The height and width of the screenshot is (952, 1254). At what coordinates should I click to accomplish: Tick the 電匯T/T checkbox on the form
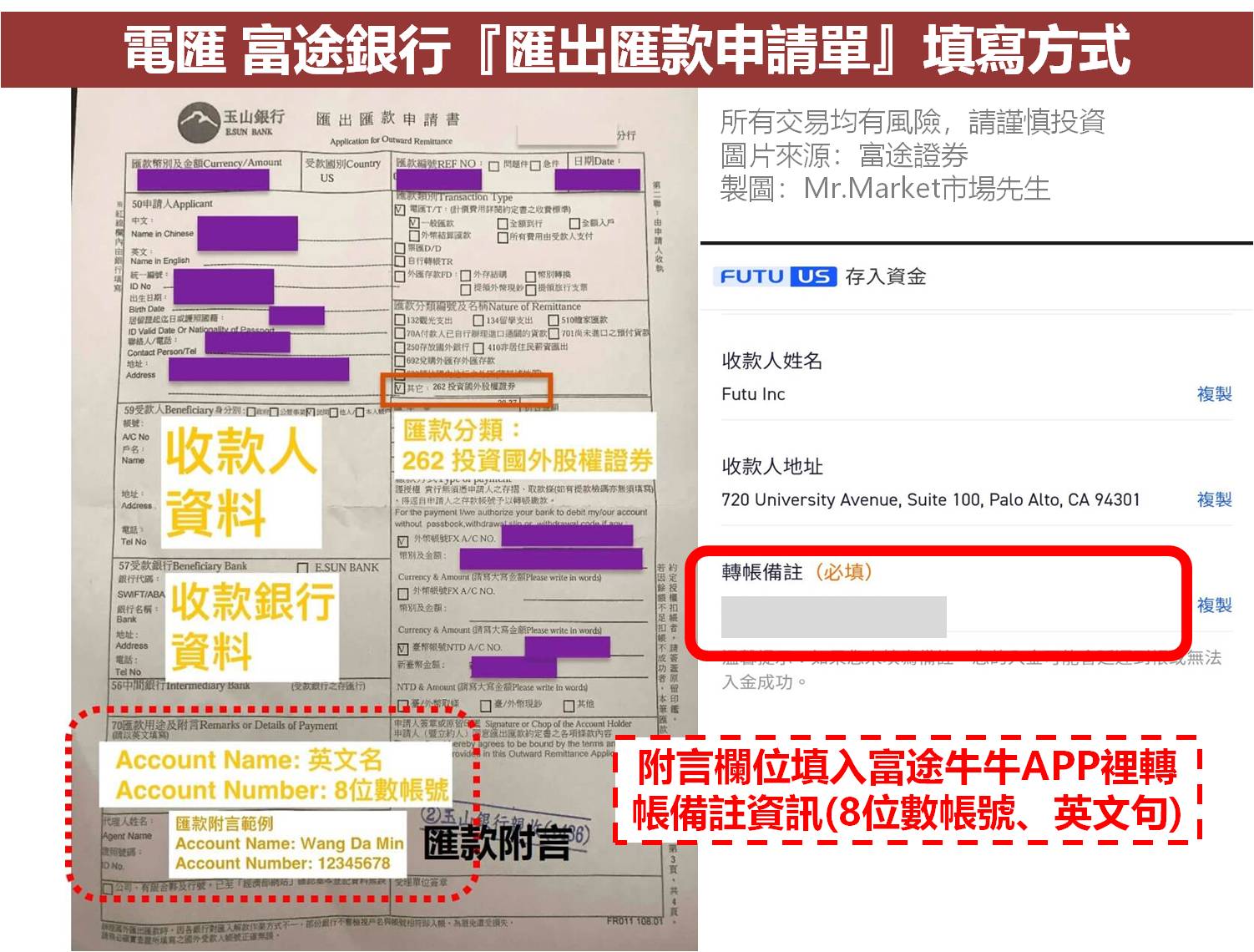click(400, 210)
